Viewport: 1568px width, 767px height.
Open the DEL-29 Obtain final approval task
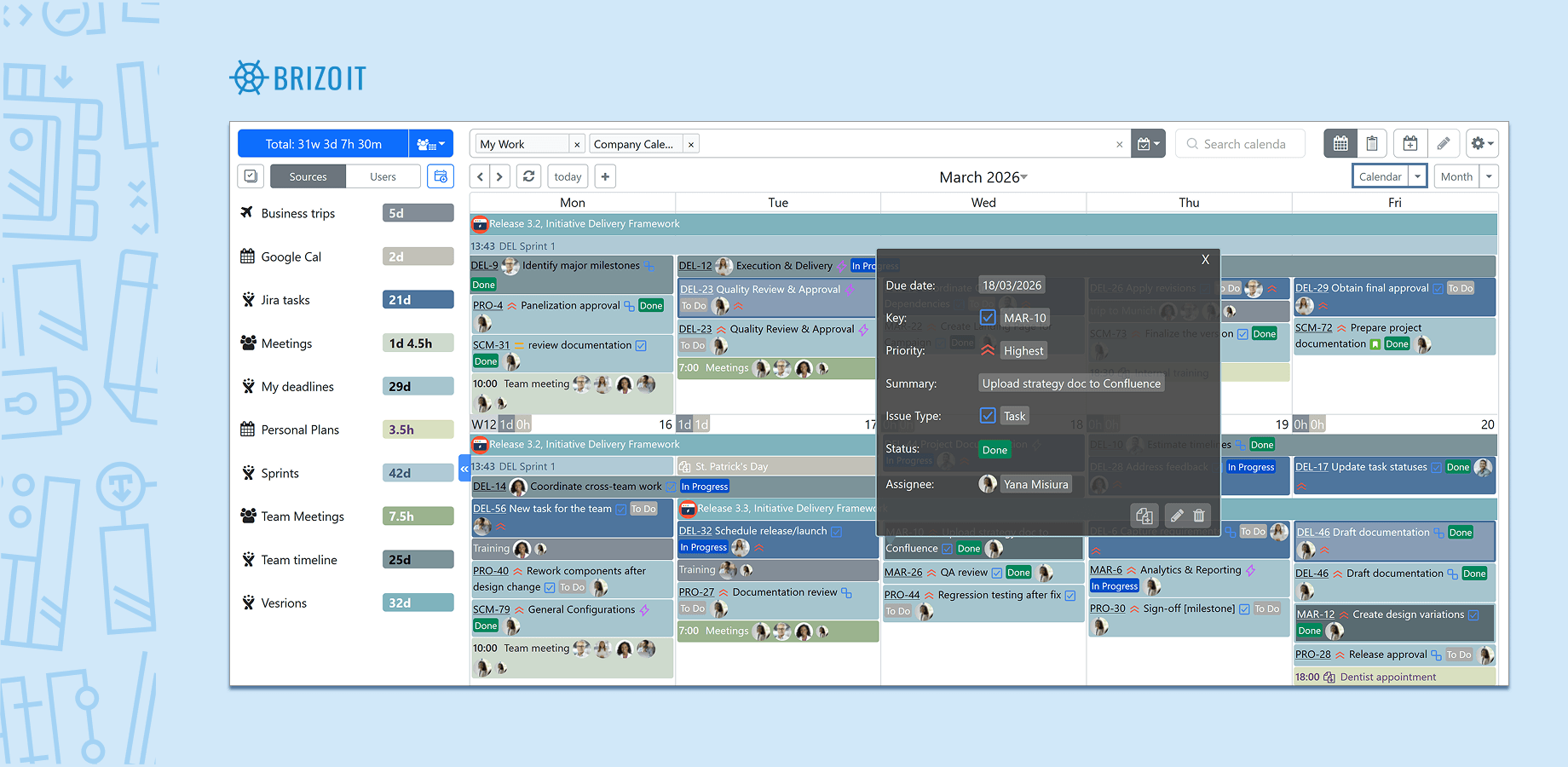[x=1363, y=287]
